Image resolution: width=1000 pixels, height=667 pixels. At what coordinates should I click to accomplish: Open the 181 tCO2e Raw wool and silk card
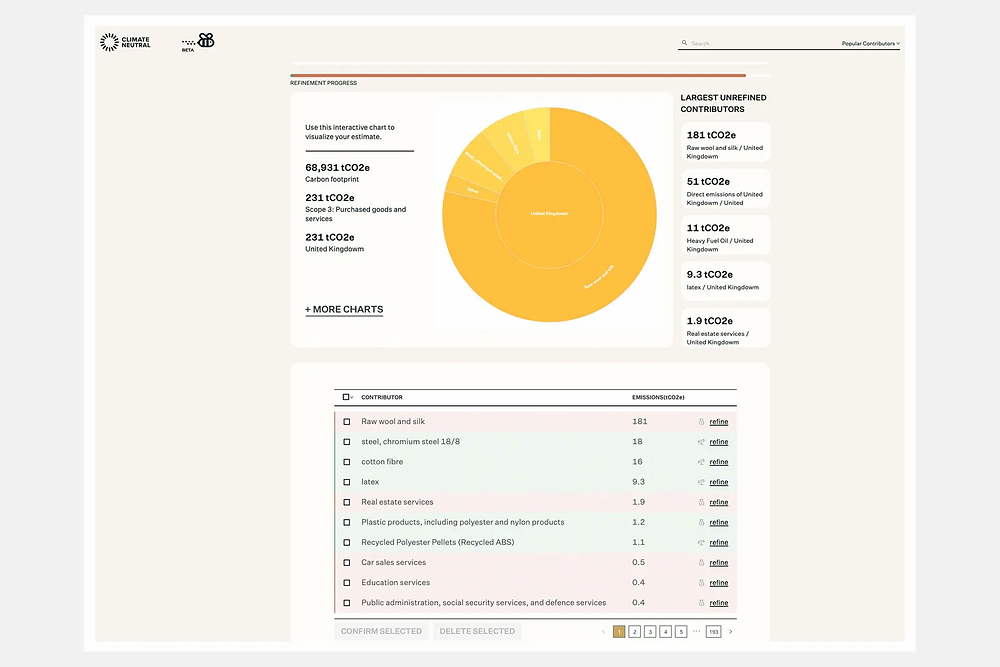coord(725,142)
